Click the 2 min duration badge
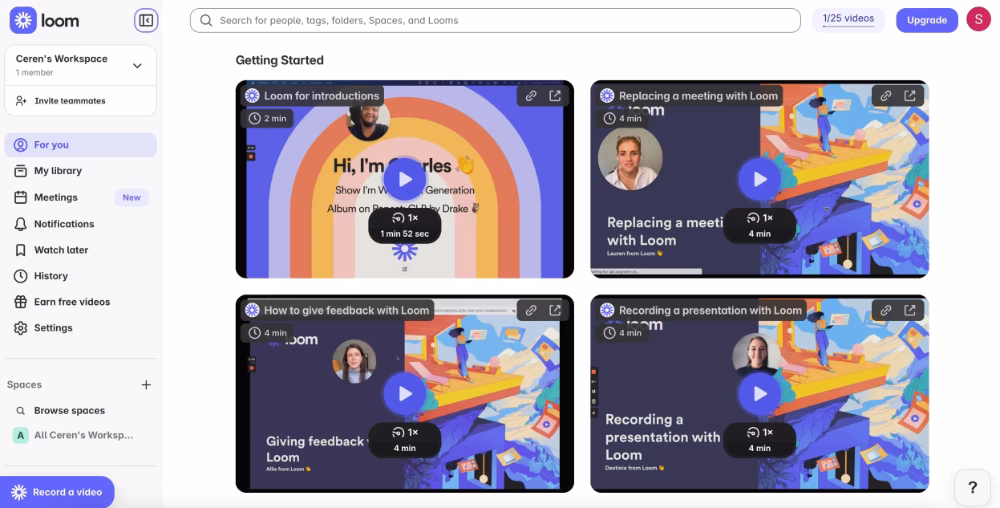1000x508 pixels. (267, 119)
